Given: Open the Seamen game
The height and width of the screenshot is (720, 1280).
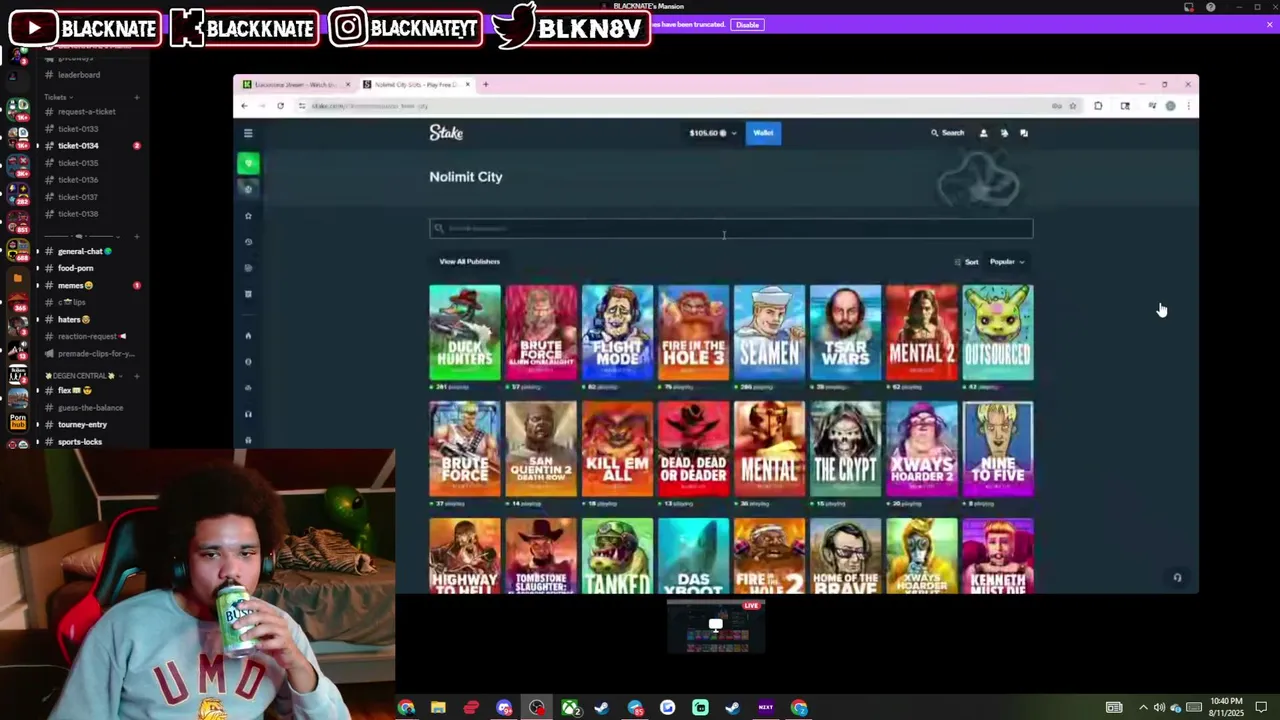Looking at the screenshot, I should click(x=769, y=333).
